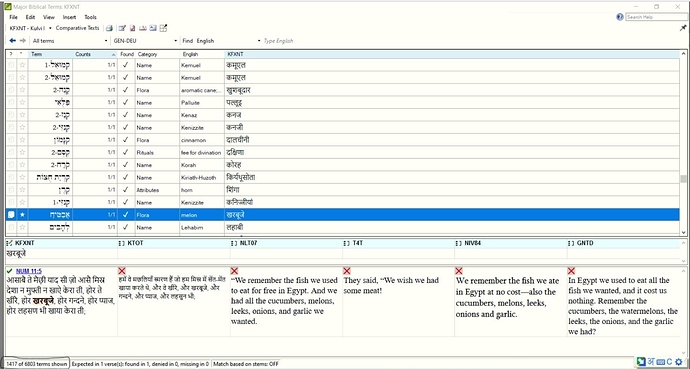Click "1417 of 6803 terms shown" status

[37, 364]
